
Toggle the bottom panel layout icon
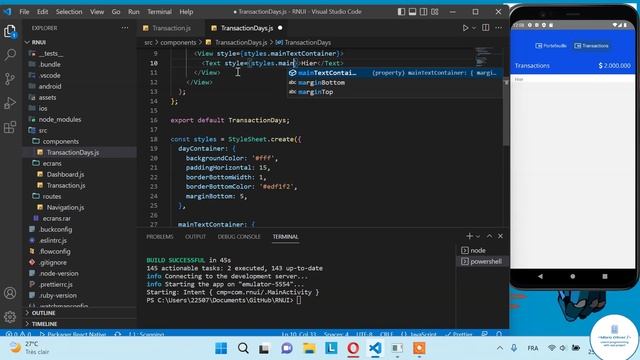[x=412, y=12]
